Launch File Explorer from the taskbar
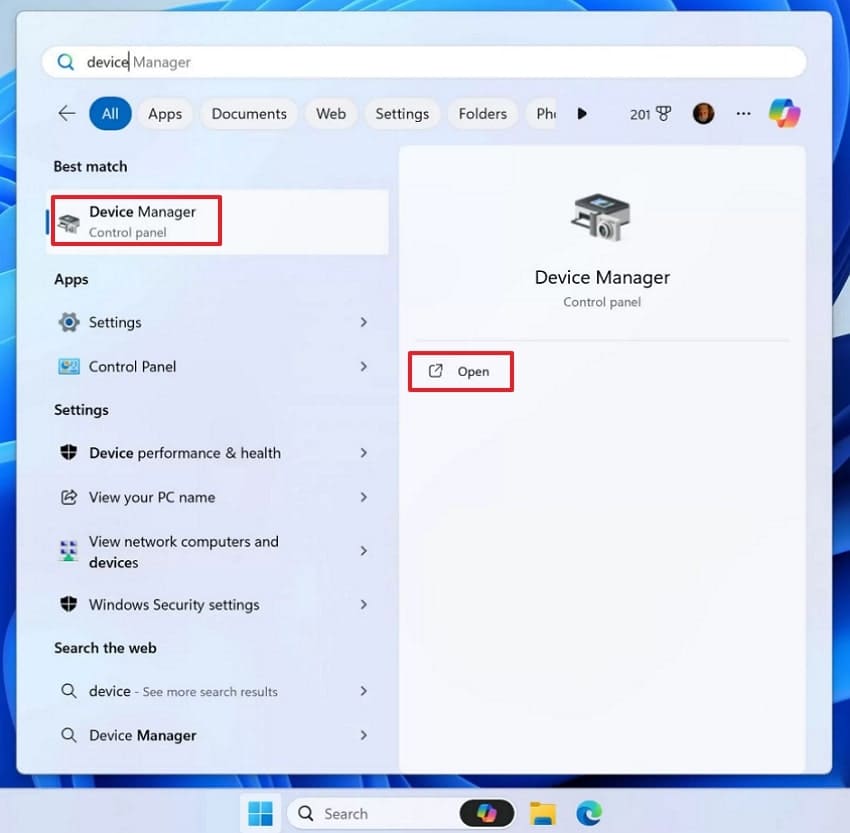This screenshot has width=850, height=833. pos(543,813)
